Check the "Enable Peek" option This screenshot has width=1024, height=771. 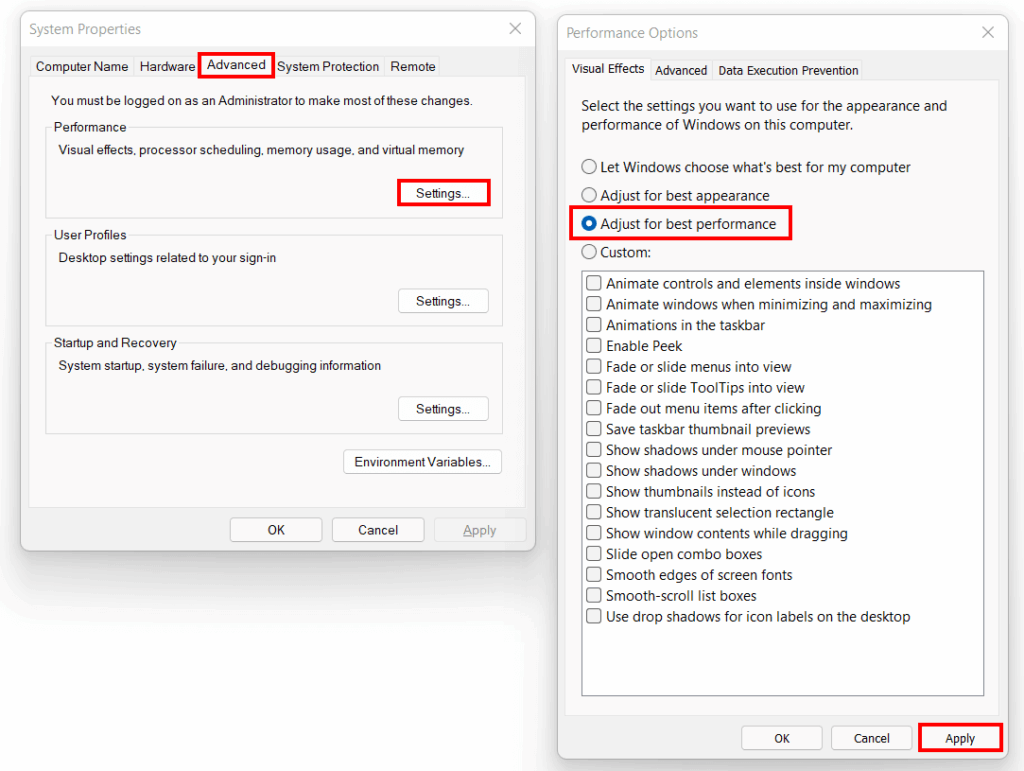(593, 345)
